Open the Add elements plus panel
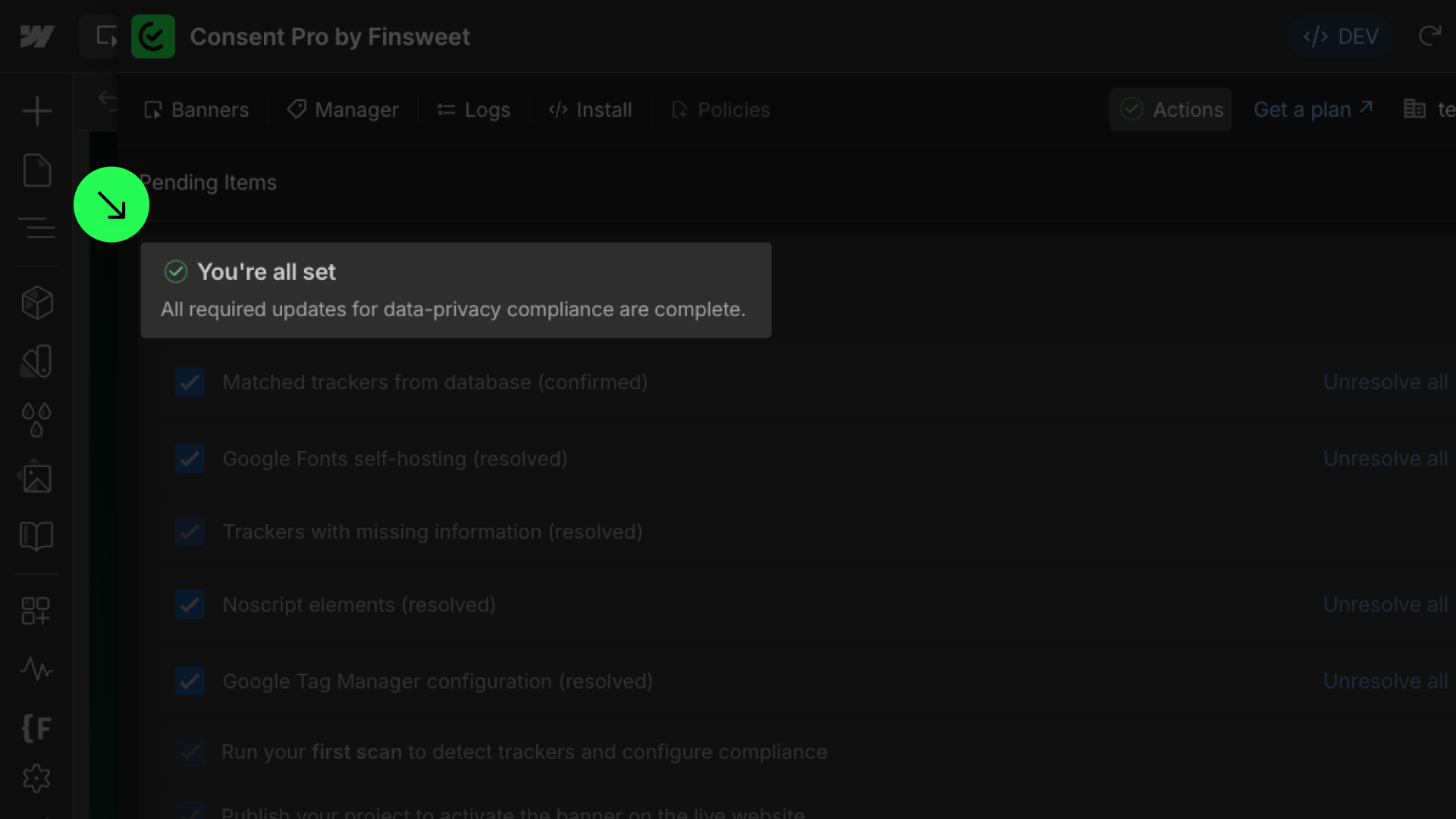Viewport: 1456px width, 819px height. pyautogui.click(x=36, y=111)
